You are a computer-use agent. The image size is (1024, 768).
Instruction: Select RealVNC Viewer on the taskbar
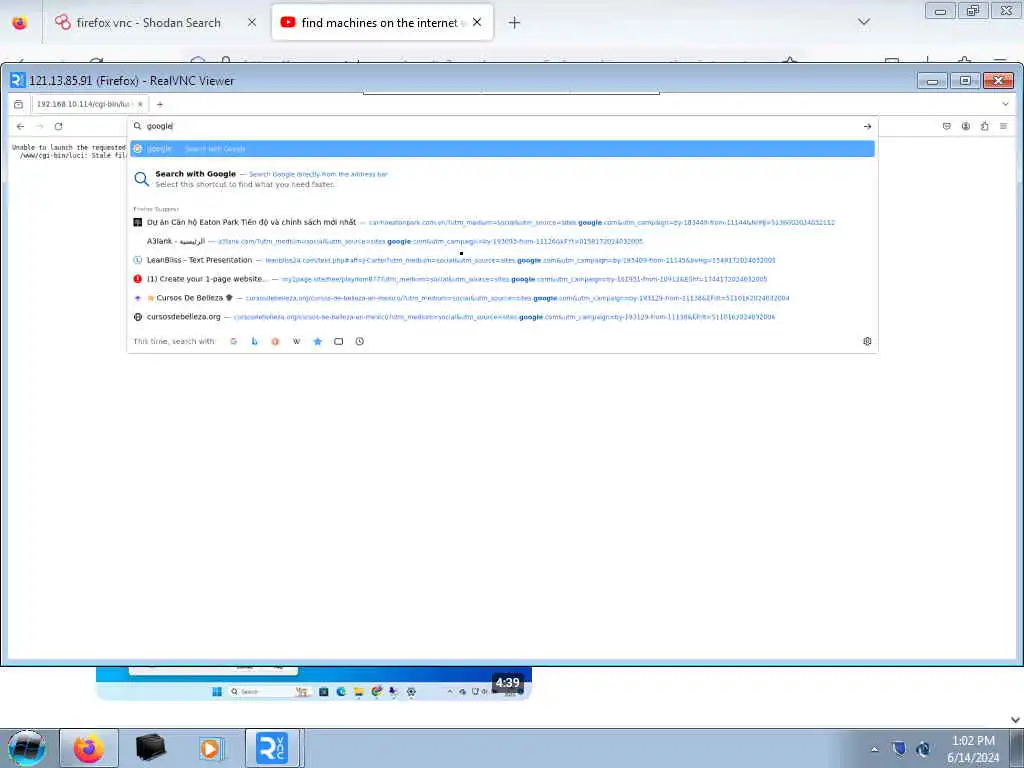272,748
